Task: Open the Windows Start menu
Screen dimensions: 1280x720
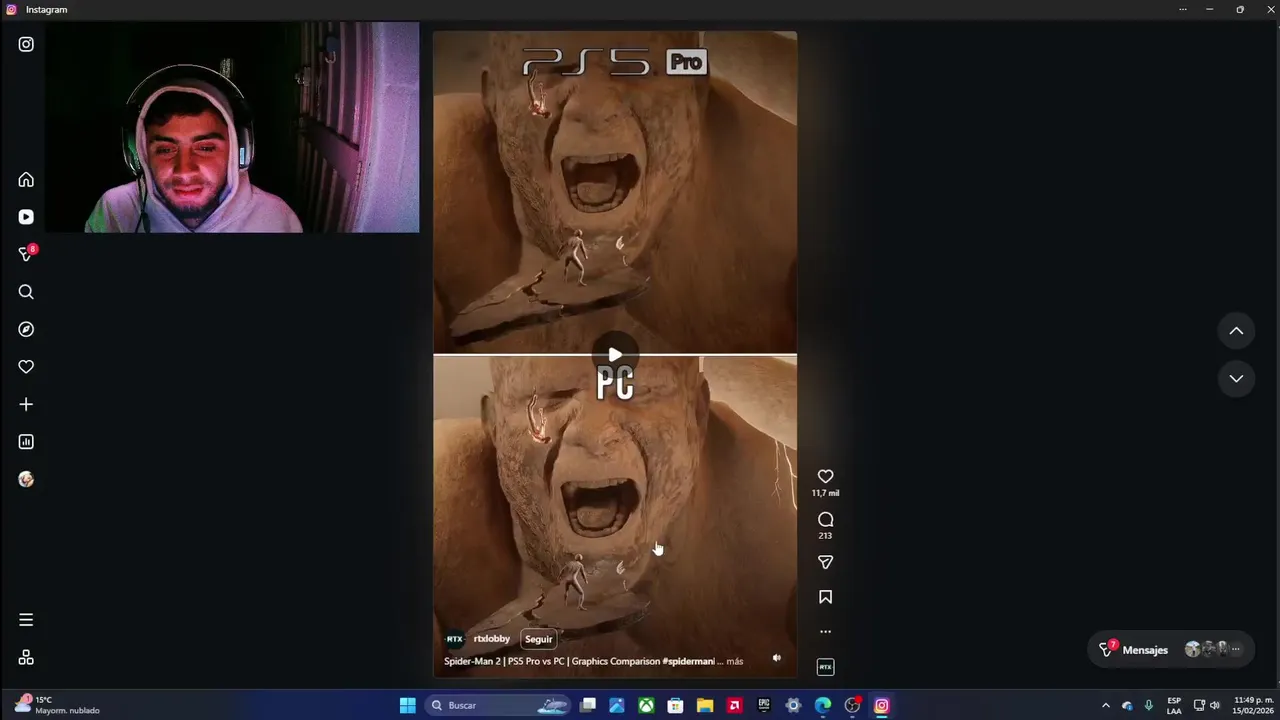Action: point(407,705)
